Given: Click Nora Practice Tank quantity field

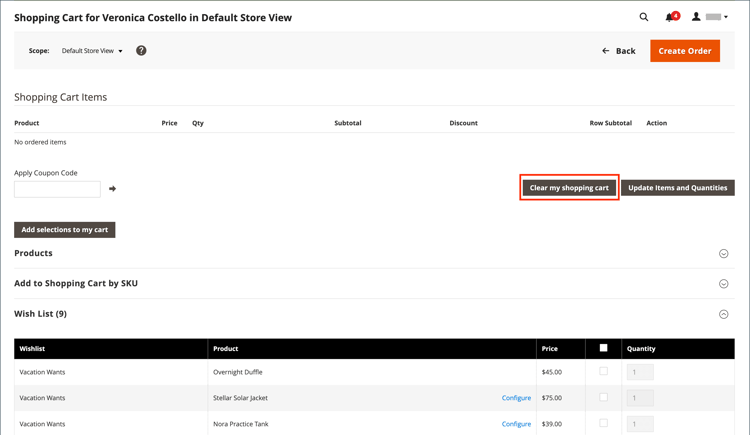Looking at the screenshot, I should (640, 424).
